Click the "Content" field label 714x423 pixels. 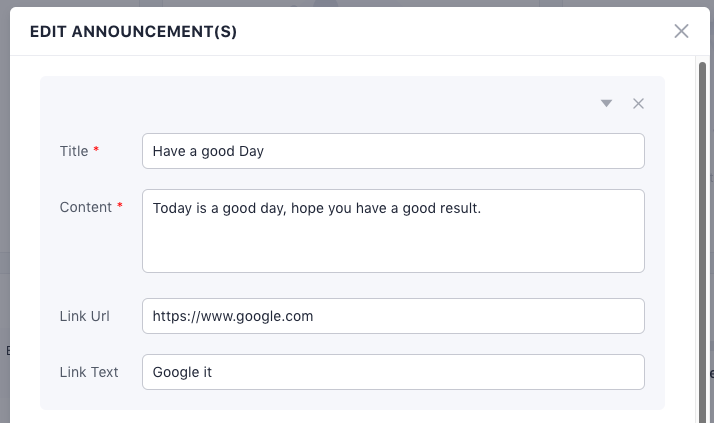(86, 207)
